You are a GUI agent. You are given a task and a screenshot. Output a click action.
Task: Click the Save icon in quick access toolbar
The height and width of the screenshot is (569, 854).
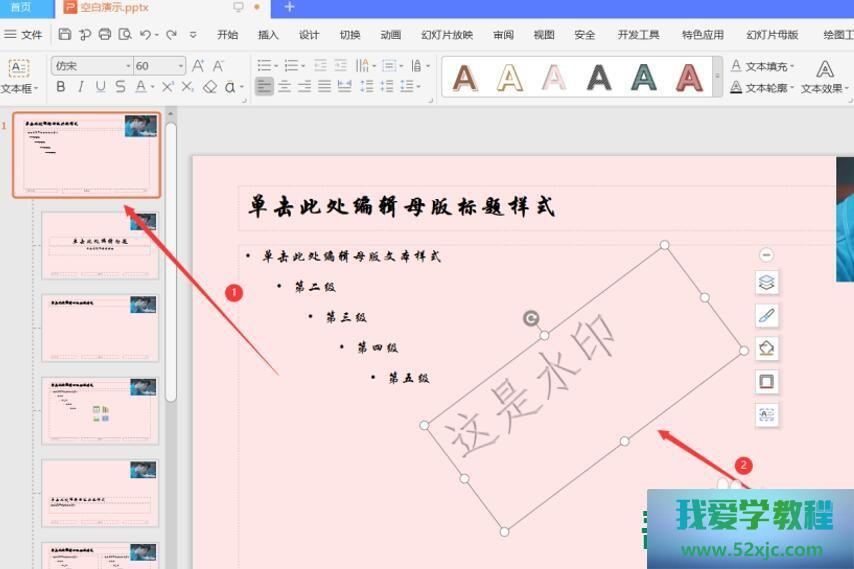pyautogui.click(x=65, y=34)
